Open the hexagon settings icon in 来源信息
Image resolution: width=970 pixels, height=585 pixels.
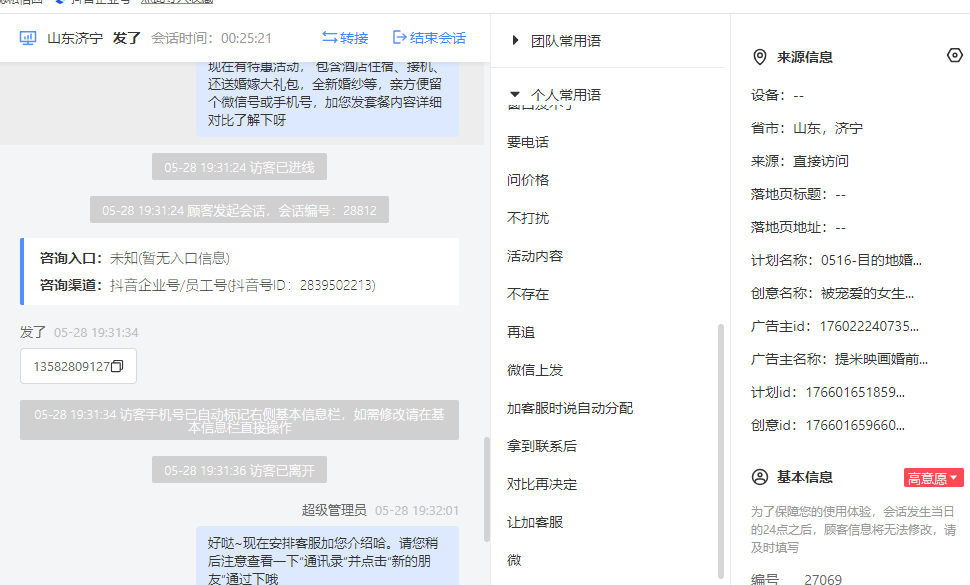pyautogui.click(x=955, y=56)
